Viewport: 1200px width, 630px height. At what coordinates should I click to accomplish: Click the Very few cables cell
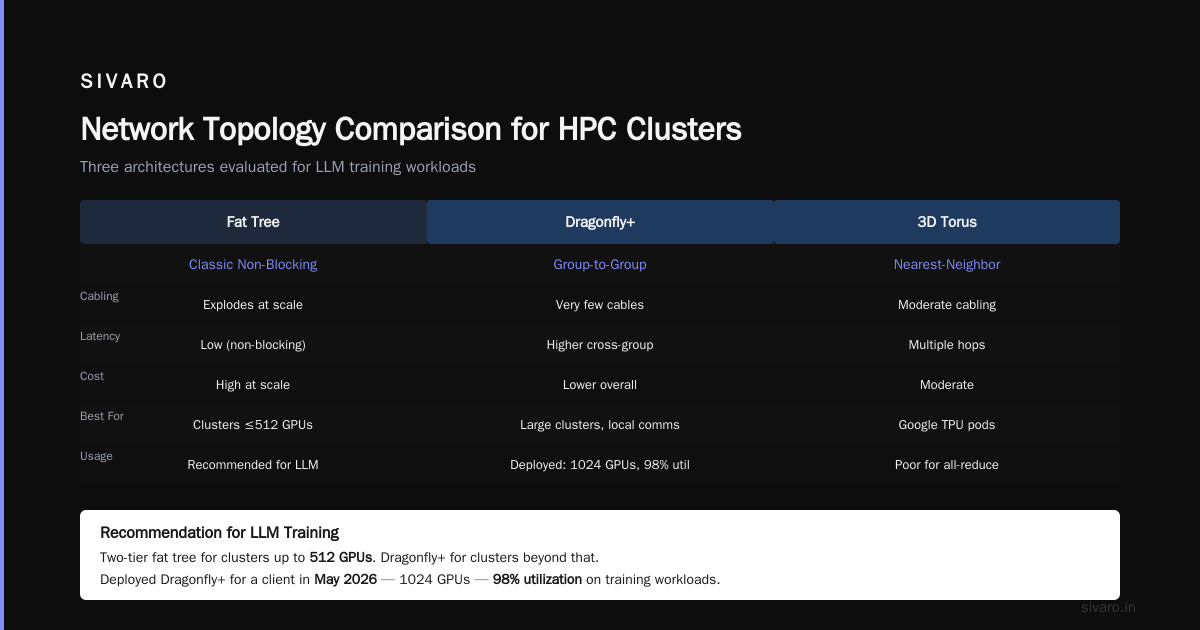point(600,305)
